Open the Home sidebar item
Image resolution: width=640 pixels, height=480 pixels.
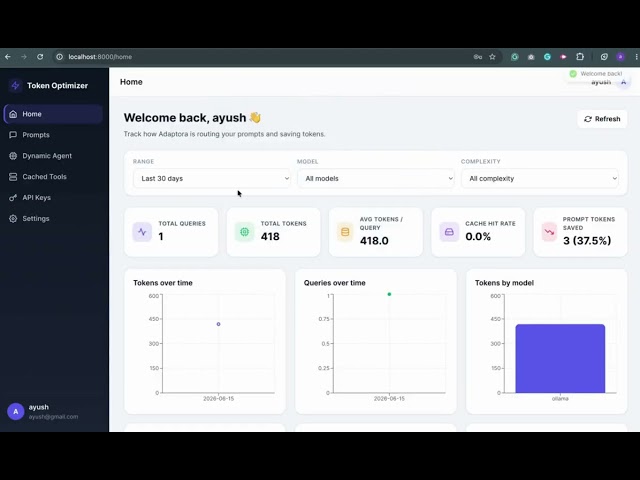coord(53,114)
